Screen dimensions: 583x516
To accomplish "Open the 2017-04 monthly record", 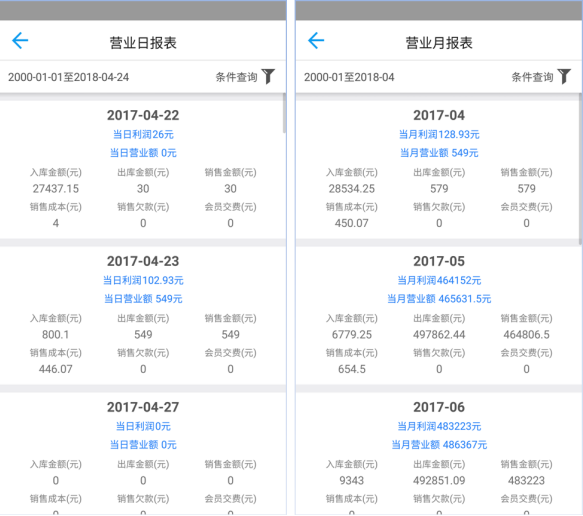I will (x=439, y=170).
